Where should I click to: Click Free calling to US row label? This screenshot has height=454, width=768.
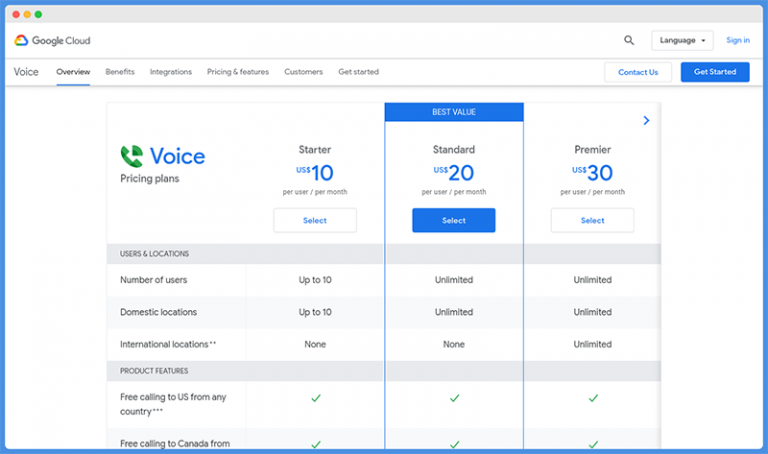173,404
